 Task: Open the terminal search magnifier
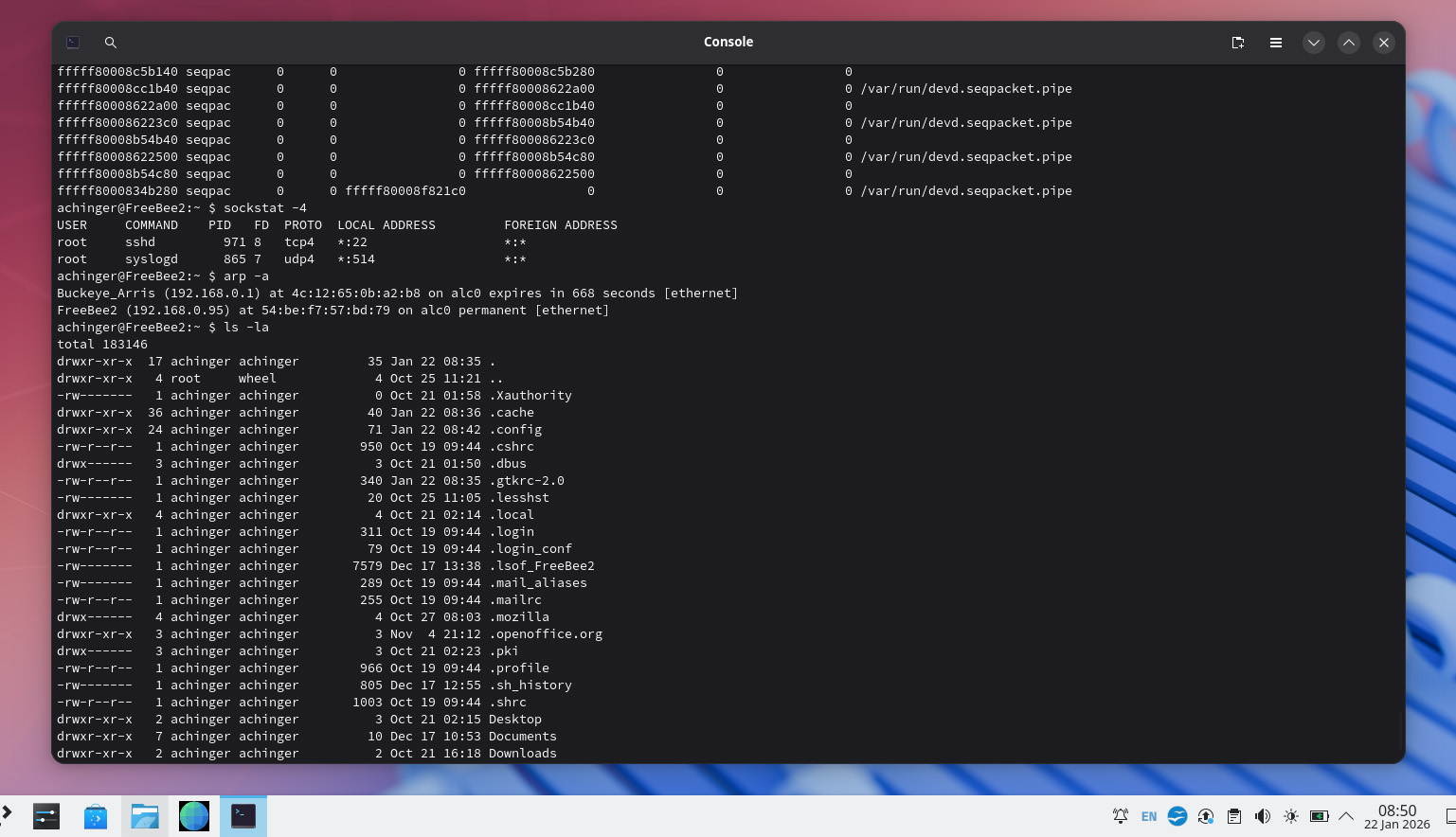tap(111, 43)
